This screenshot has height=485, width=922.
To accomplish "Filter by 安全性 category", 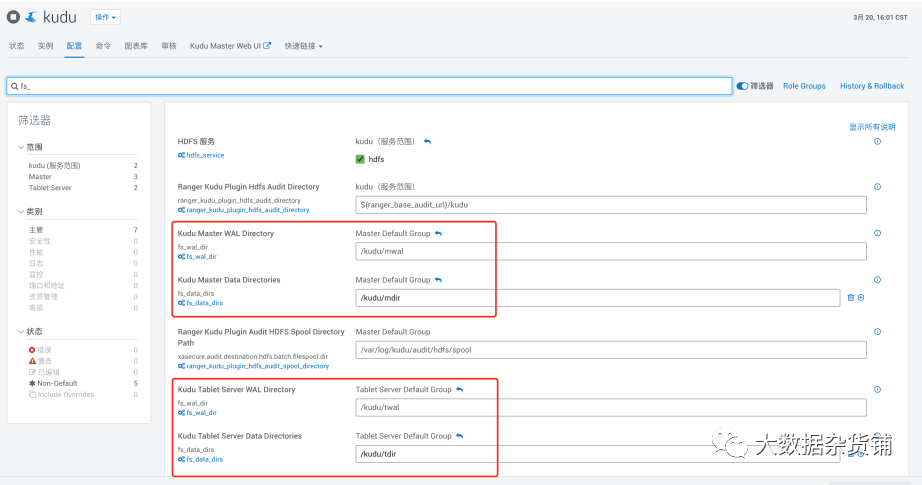I will point(40,241).
